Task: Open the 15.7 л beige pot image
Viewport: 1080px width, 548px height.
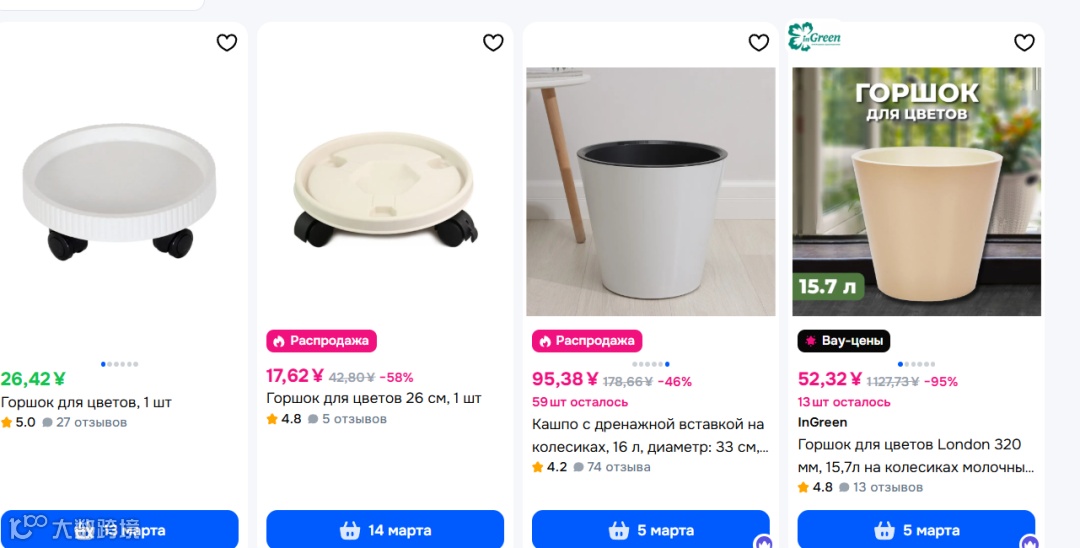Action: coord(916,192)
